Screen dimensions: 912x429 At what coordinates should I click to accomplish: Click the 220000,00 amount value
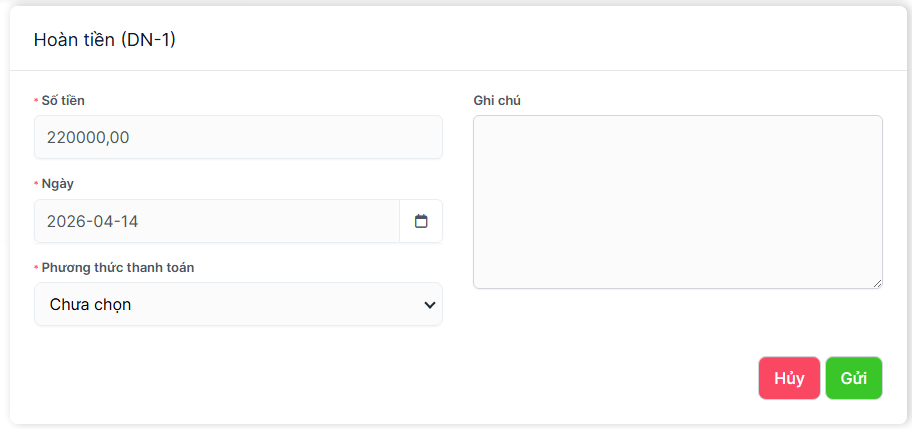click(x=88, y=137)
